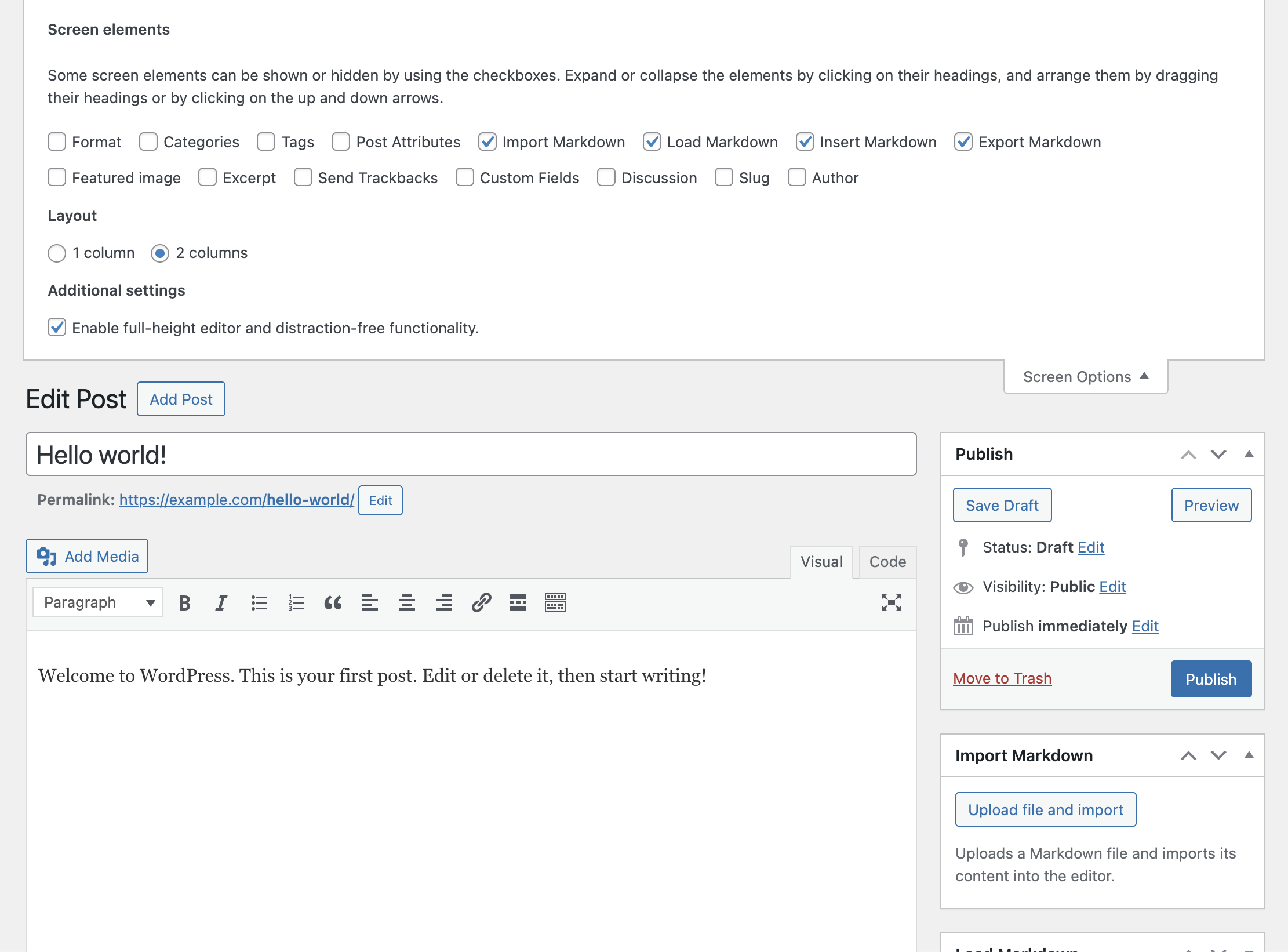The height and width of the screenshot is (952, 1288).
Task: Toggle distraction-free writing mode
Action: (x=893, y=602)
